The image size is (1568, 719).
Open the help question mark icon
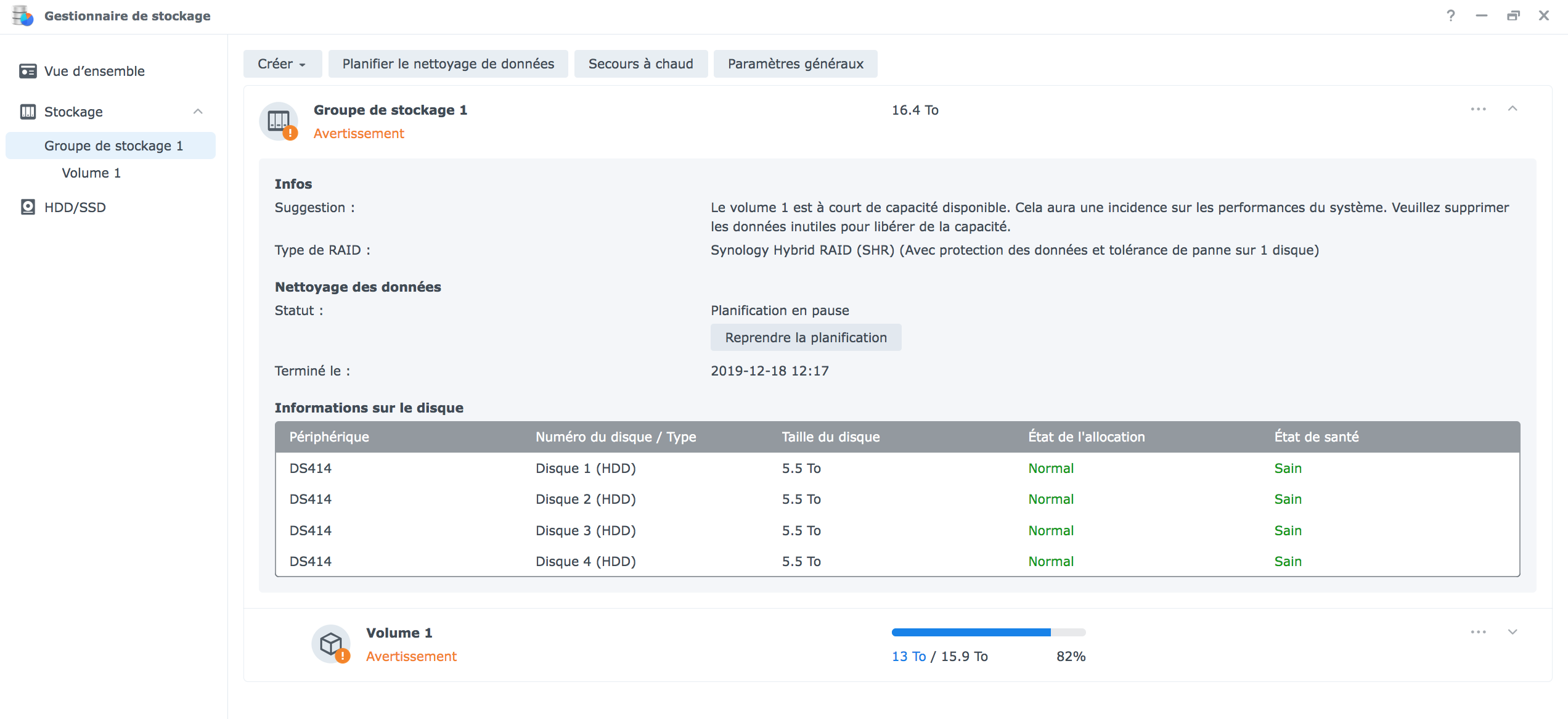(x=1451, y=15)
